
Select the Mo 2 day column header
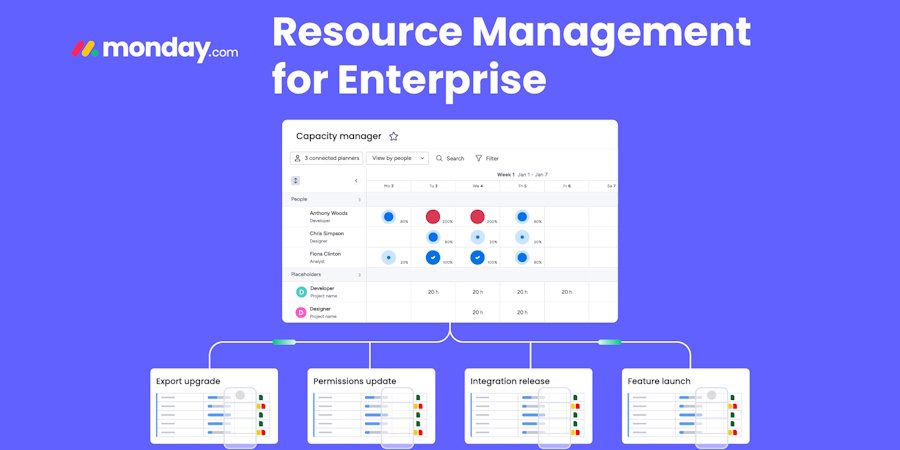389,187
